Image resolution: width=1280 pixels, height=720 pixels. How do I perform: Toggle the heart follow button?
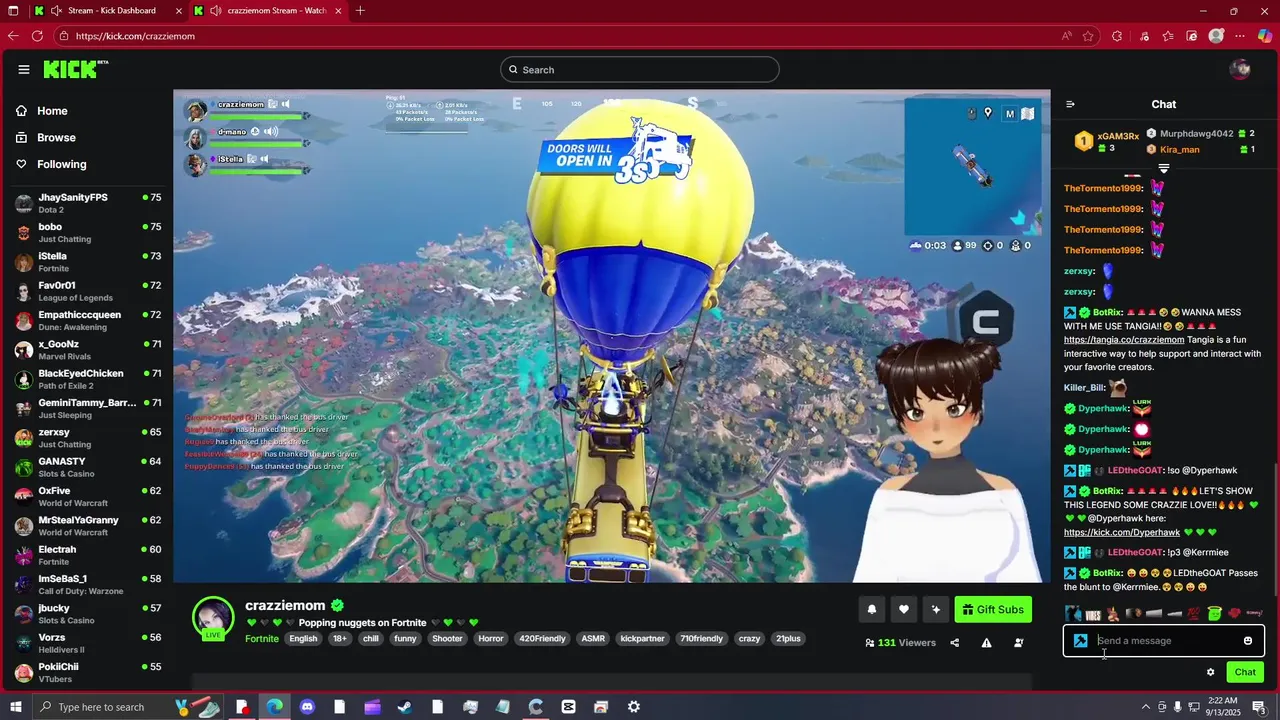coord(903,610)
